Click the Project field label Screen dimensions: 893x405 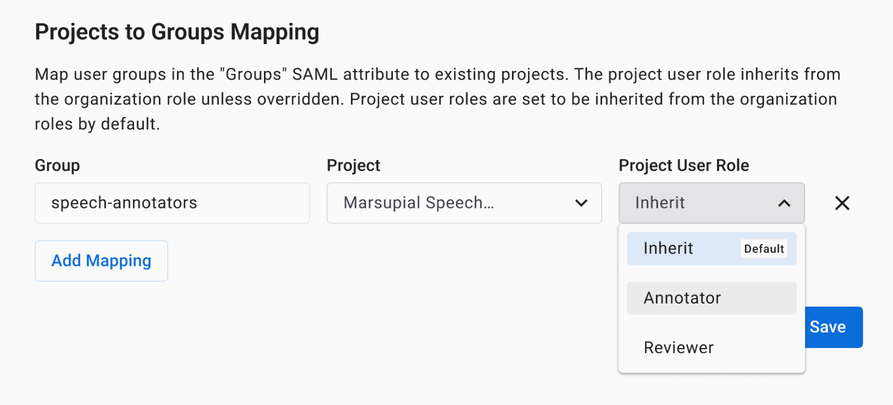click(353, 165)
